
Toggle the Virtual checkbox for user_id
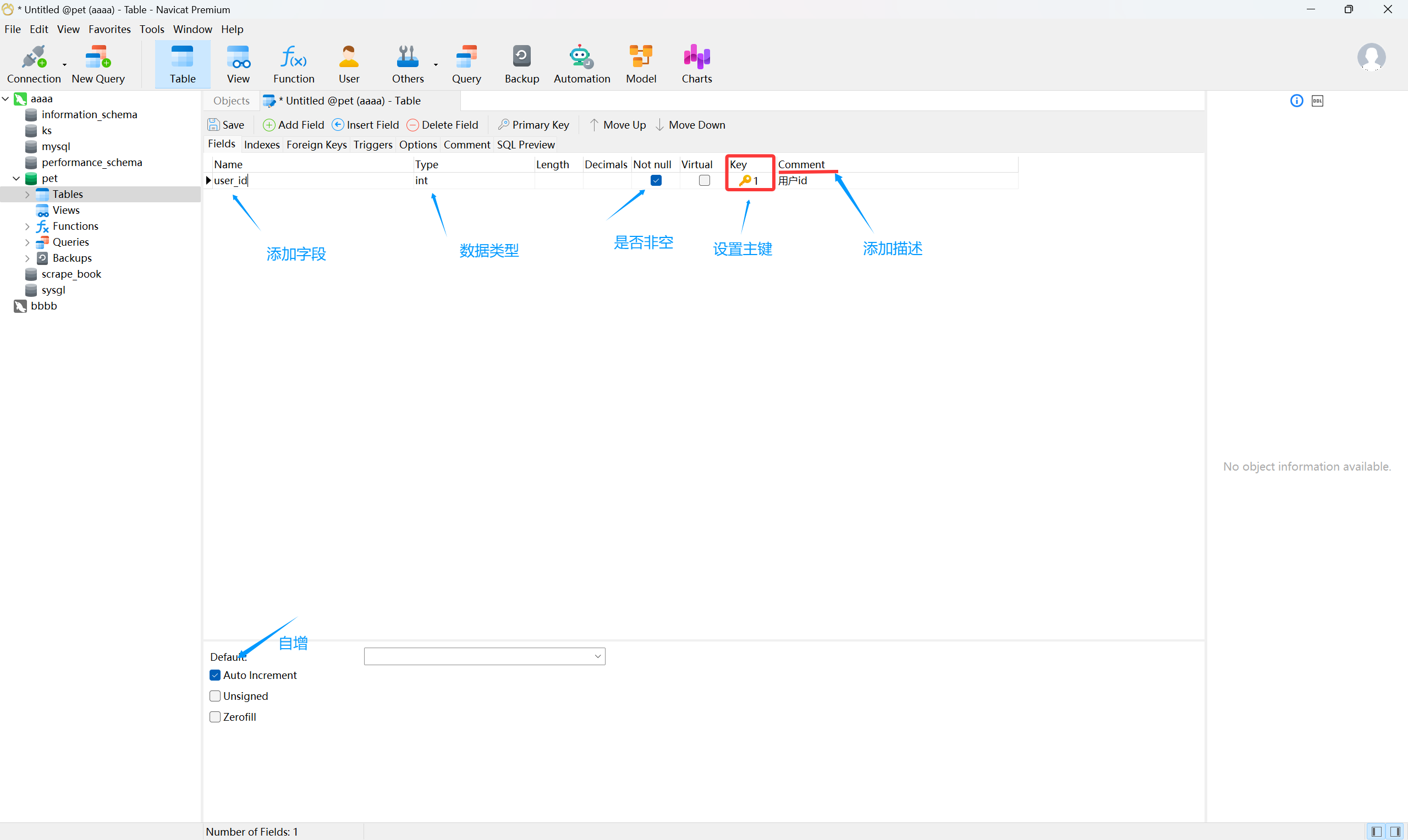(x=703, y=180)
